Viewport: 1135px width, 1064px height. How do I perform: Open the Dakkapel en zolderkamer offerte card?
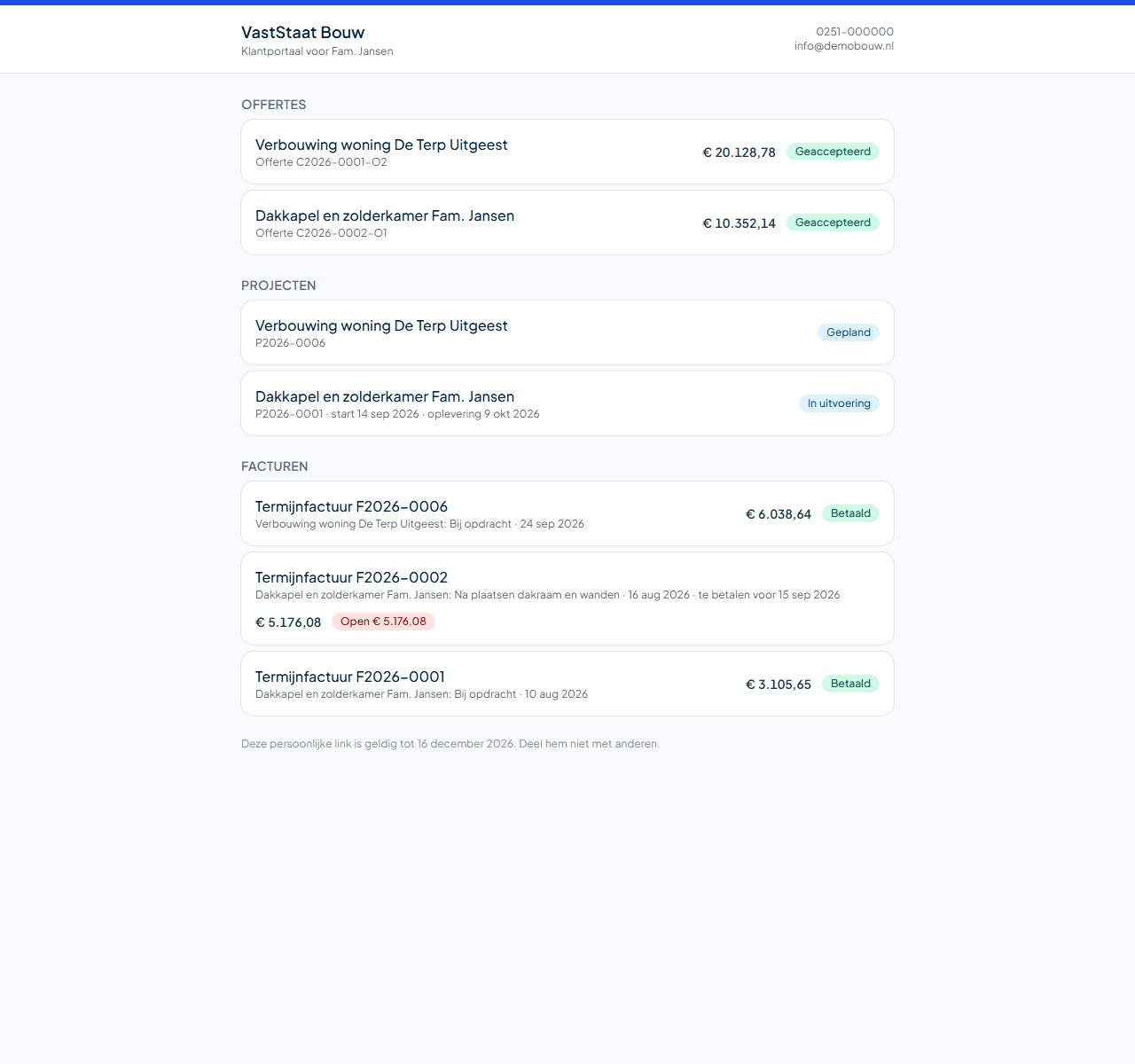(x=567, y=223)
